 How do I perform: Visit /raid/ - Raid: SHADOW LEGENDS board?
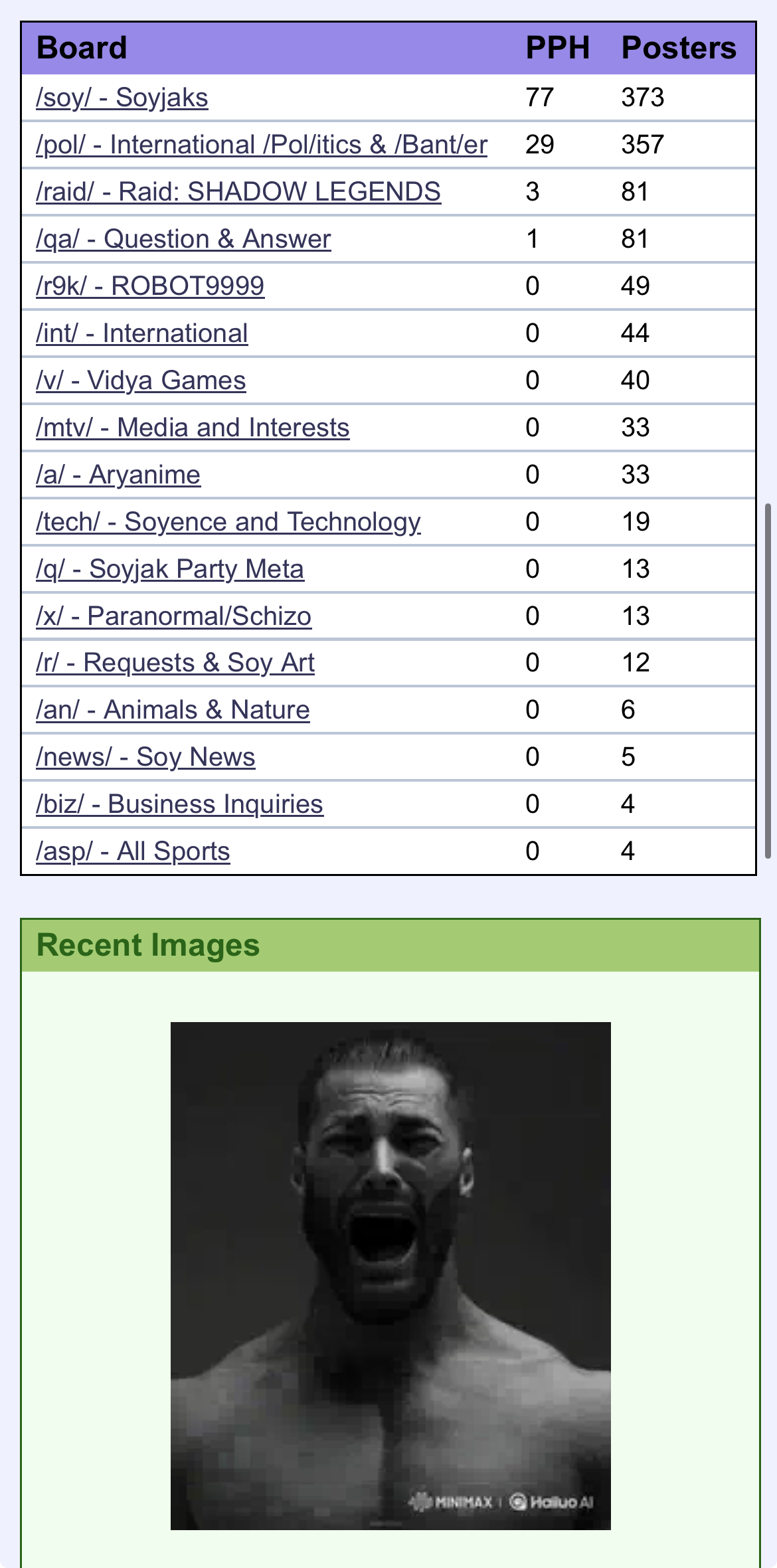click(x=238, y=192)
